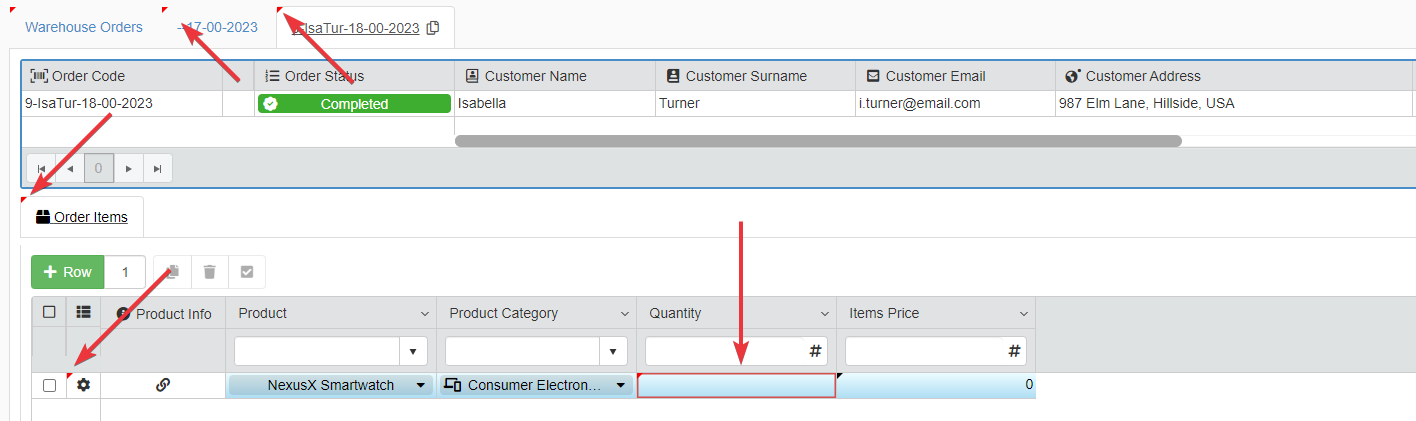Click the column list icon in the grid header

[84, 313]
